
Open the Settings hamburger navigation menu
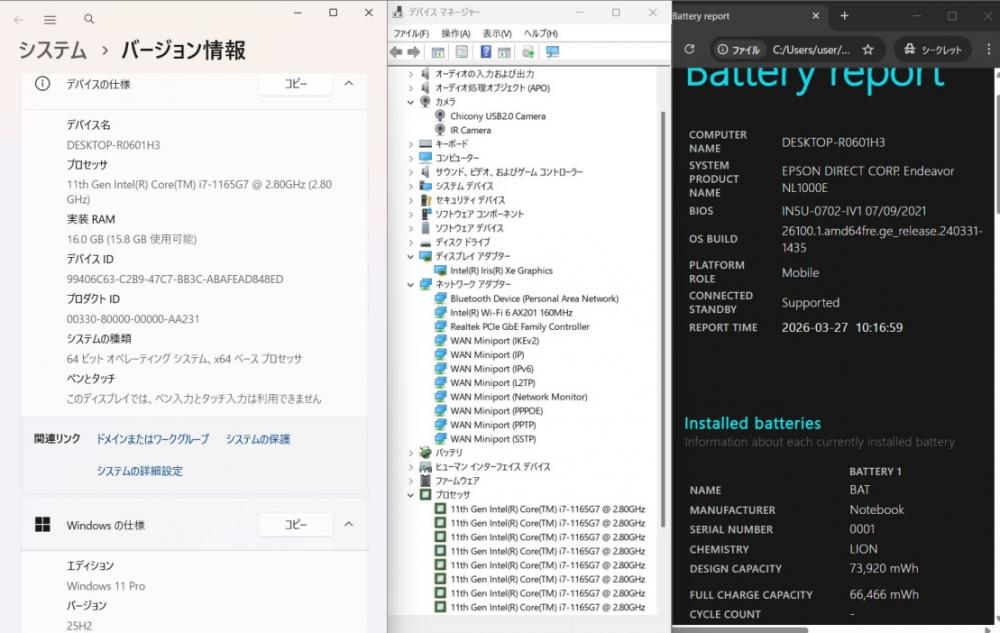[50, 19]
